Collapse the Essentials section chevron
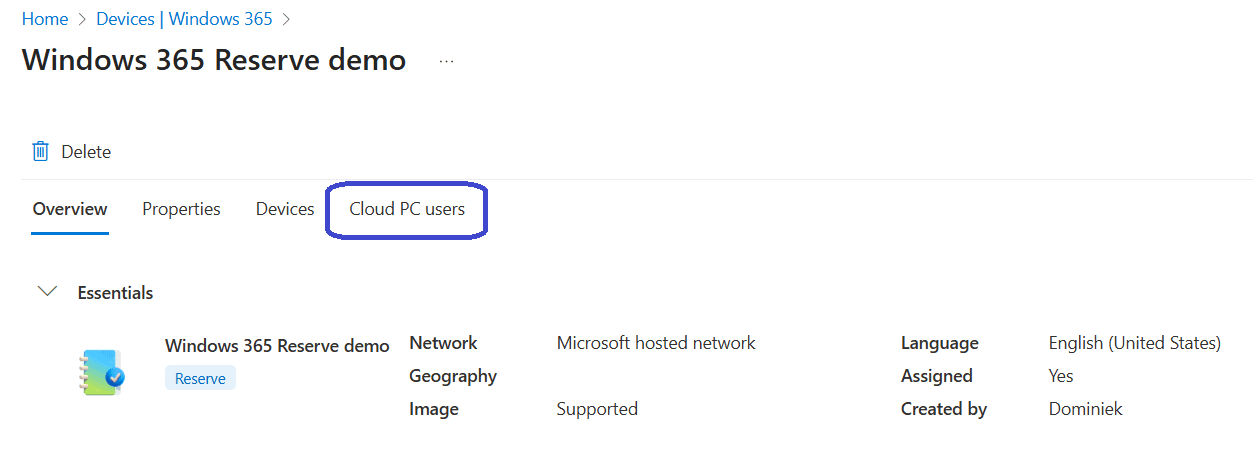Viewport: 1253px width, 456px height. tap(46, 292)
